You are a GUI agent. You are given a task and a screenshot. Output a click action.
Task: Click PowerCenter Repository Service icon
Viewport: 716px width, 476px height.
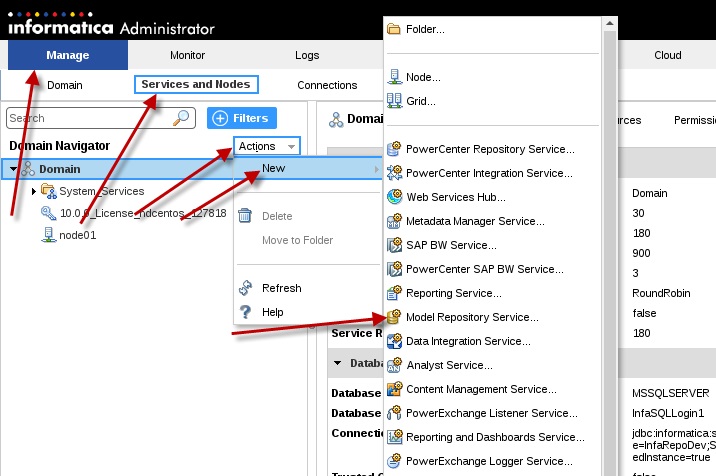(394, 149)
